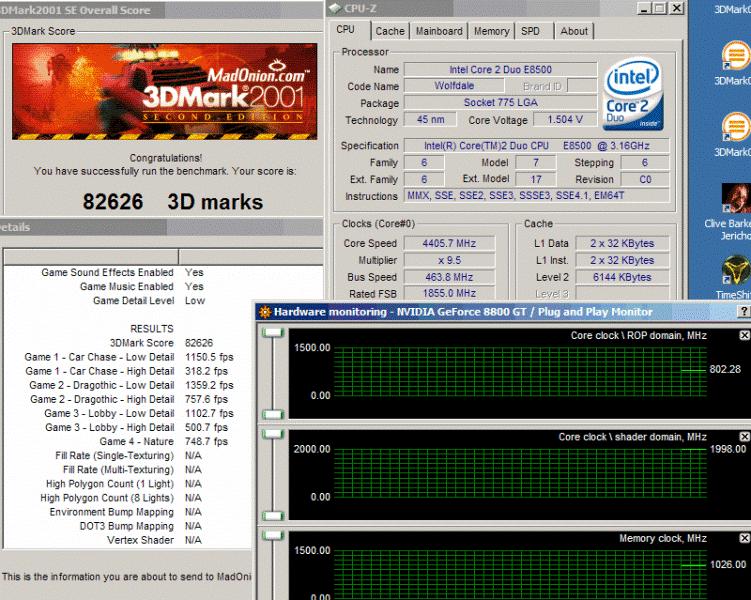Click the CPU-Z title bar application icon
This screenshot has height=600, width=751.
[335, 8]
